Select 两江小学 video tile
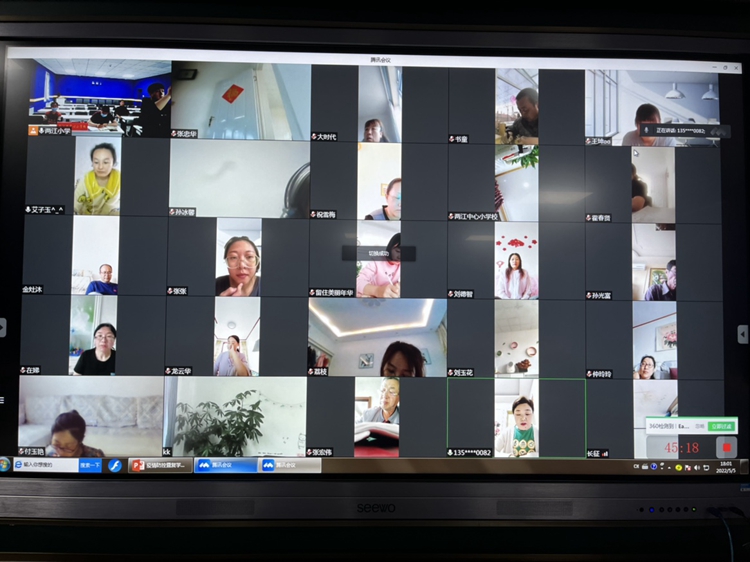The height and width of the screenshot is (562, 750). [99, 98]
